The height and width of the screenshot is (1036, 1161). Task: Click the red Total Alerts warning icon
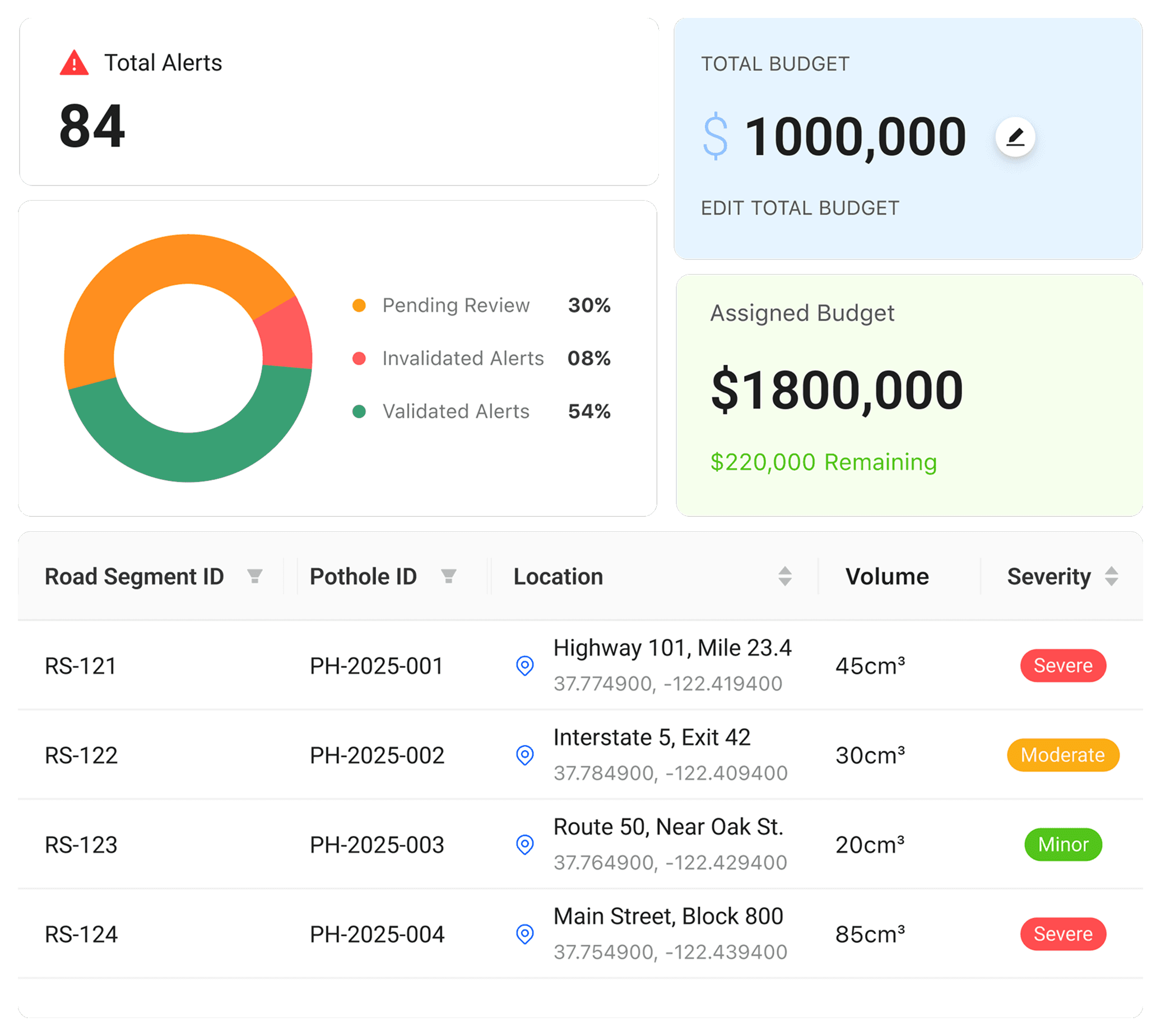pos(74,63)
